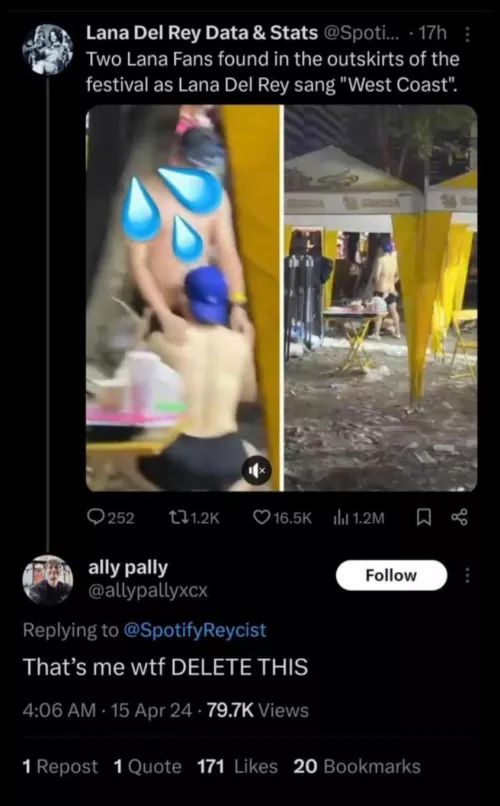Image resolution: width=500 pixels, height=806 pixels.
Task: Open the @allypallyxcx handle
Action: (x=148, y=591)
